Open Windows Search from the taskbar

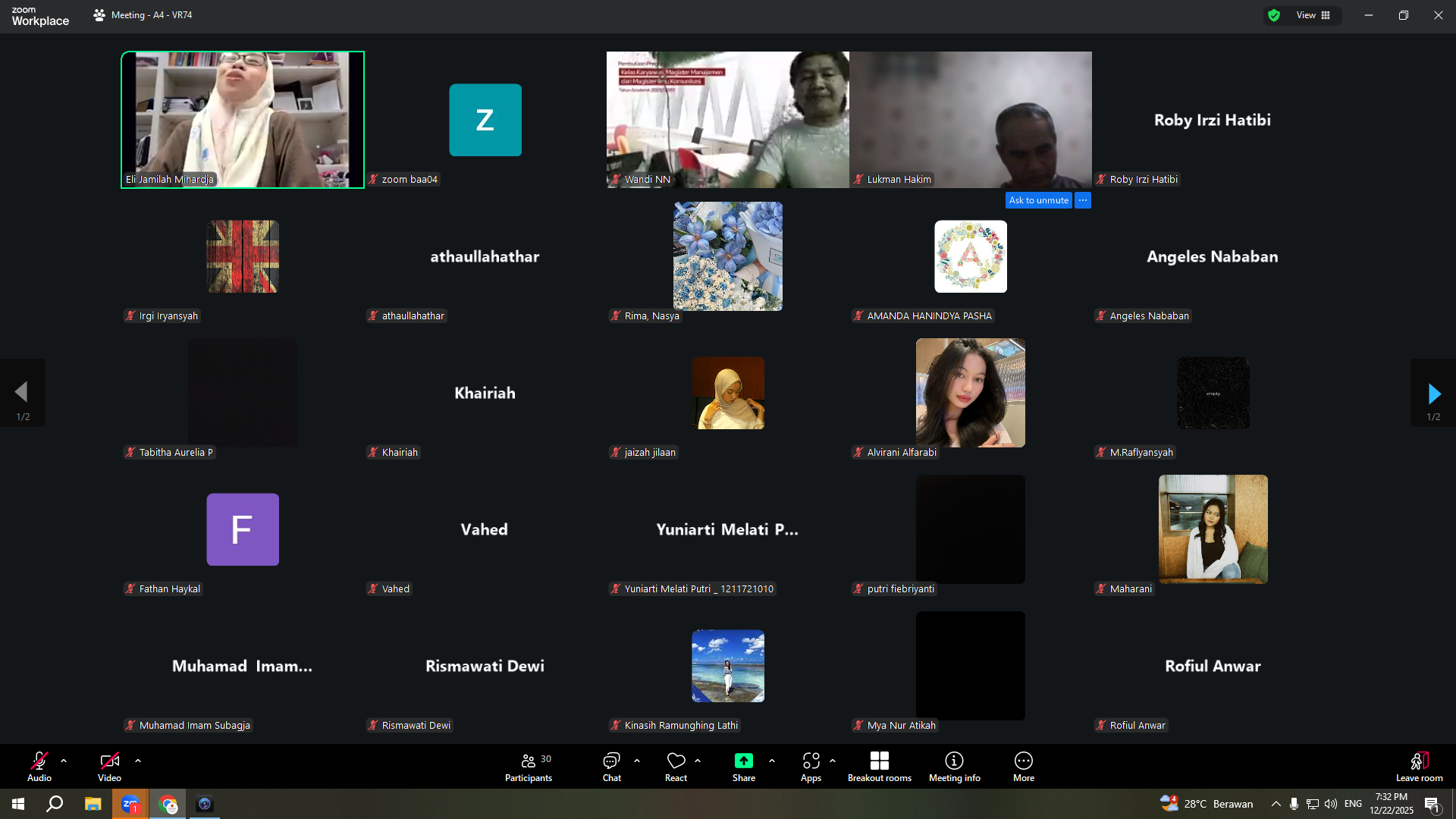(x=55, y=804)
